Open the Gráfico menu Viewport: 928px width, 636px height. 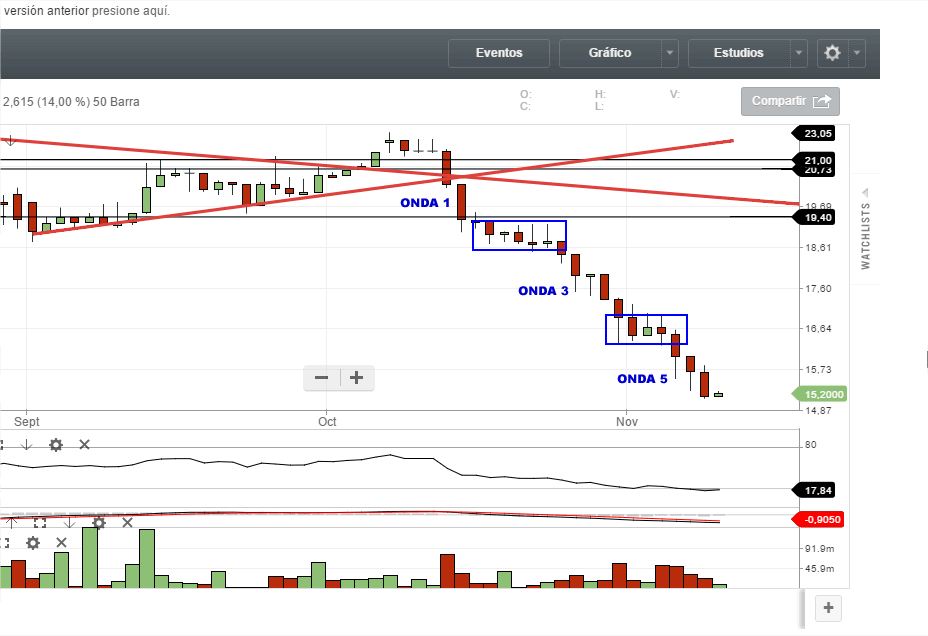coord(610,53)
